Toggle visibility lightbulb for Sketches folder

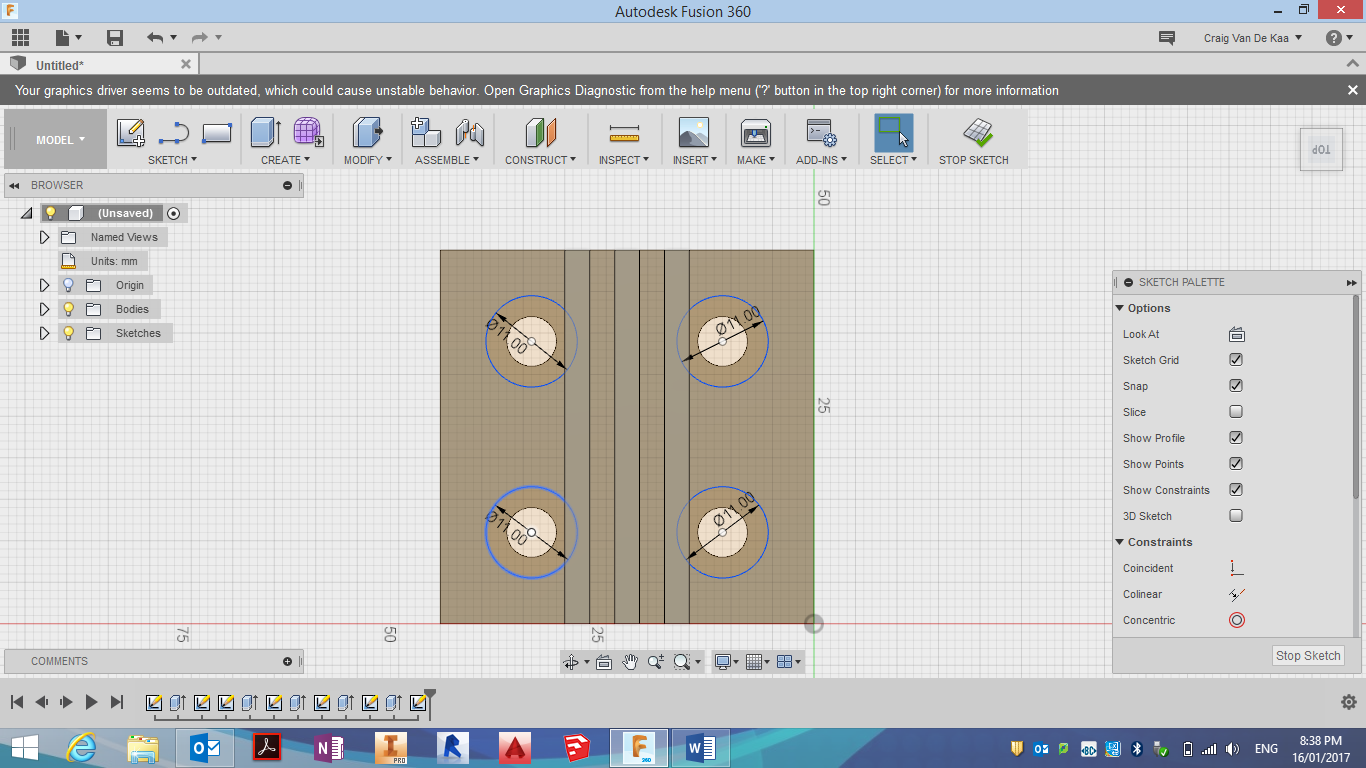(68, 333)
